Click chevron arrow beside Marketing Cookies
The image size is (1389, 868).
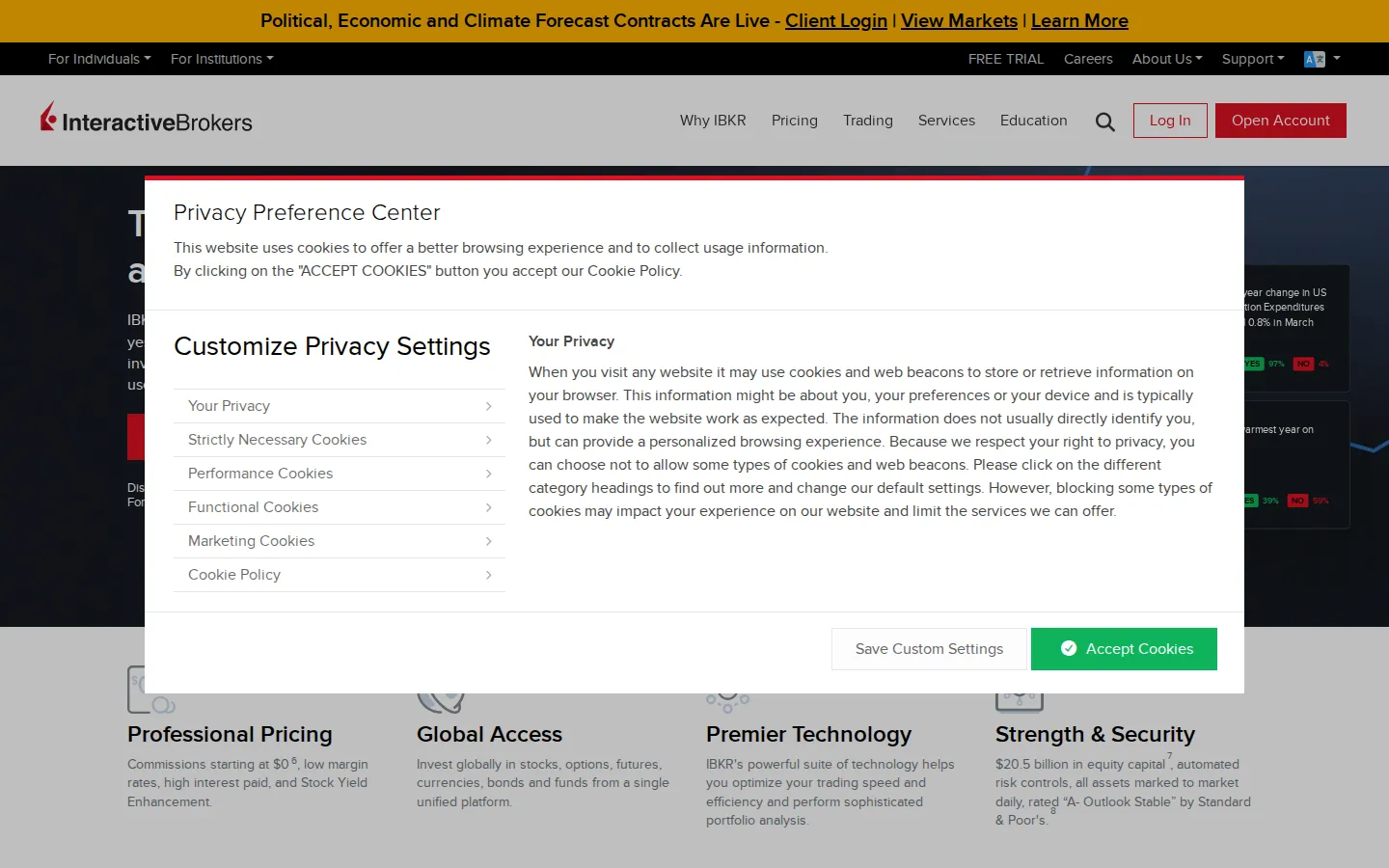[x=489, y=541]
